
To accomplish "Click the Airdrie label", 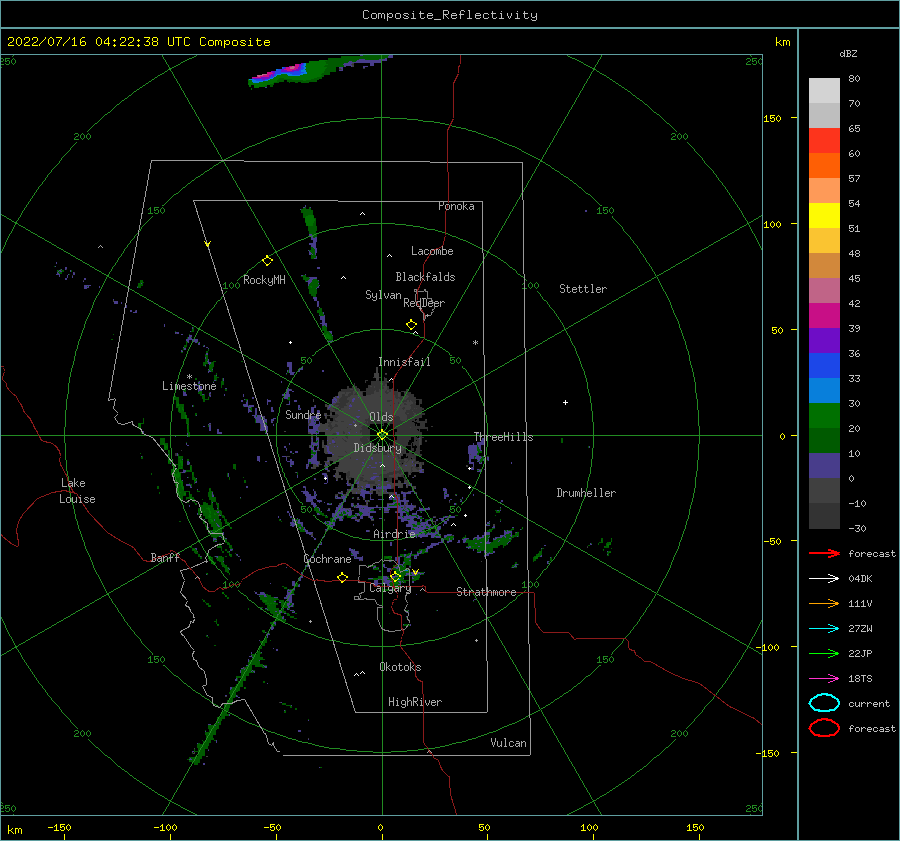I will (394, 534).
